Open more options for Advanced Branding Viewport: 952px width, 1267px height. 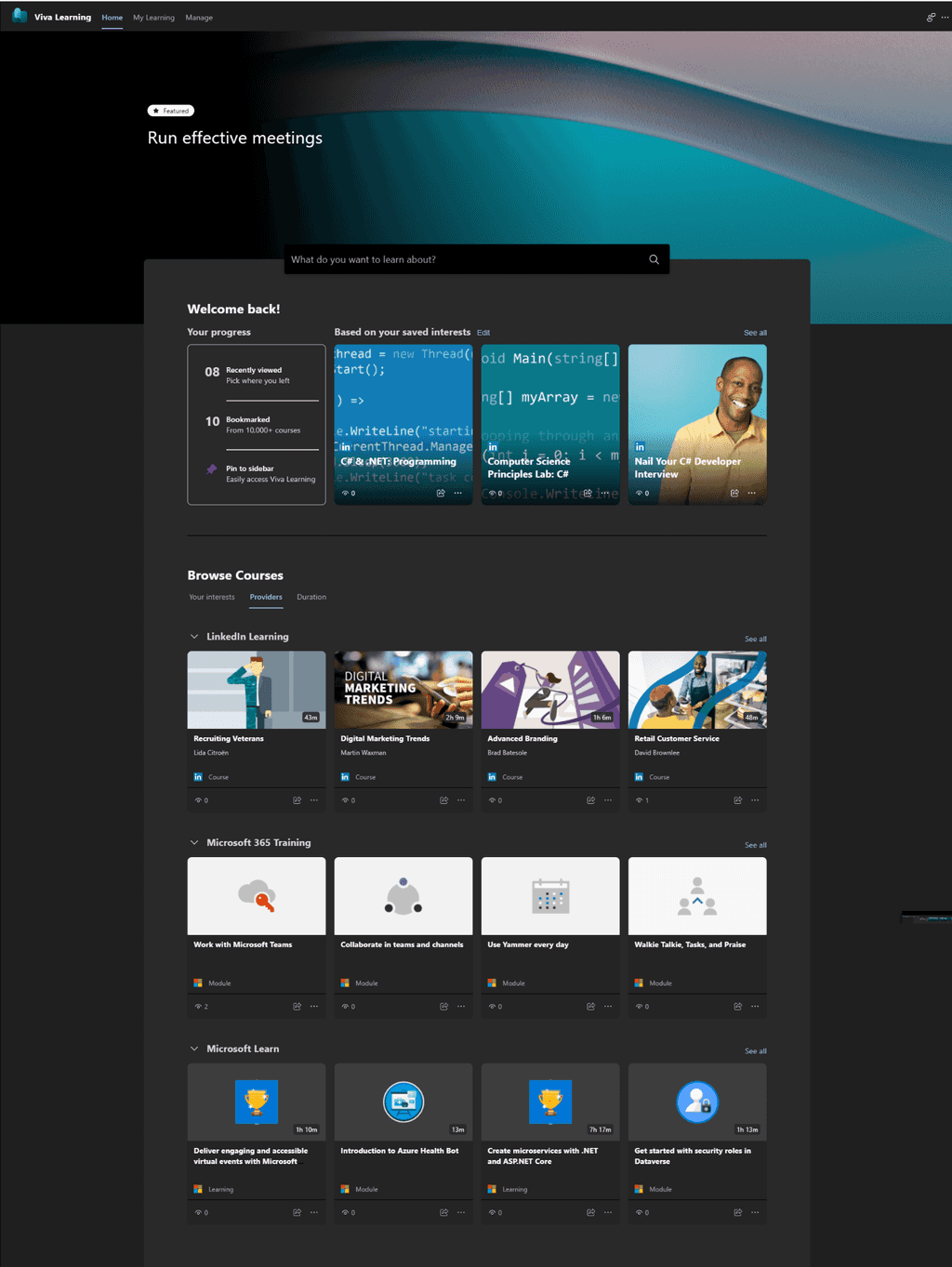(x=608, y=800)
